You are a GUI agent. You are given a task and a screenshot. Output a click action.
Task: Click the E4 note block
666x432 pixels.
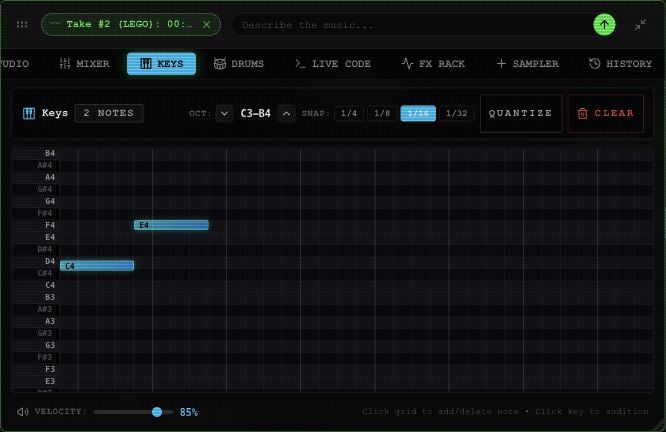click(x=171, y=225)
